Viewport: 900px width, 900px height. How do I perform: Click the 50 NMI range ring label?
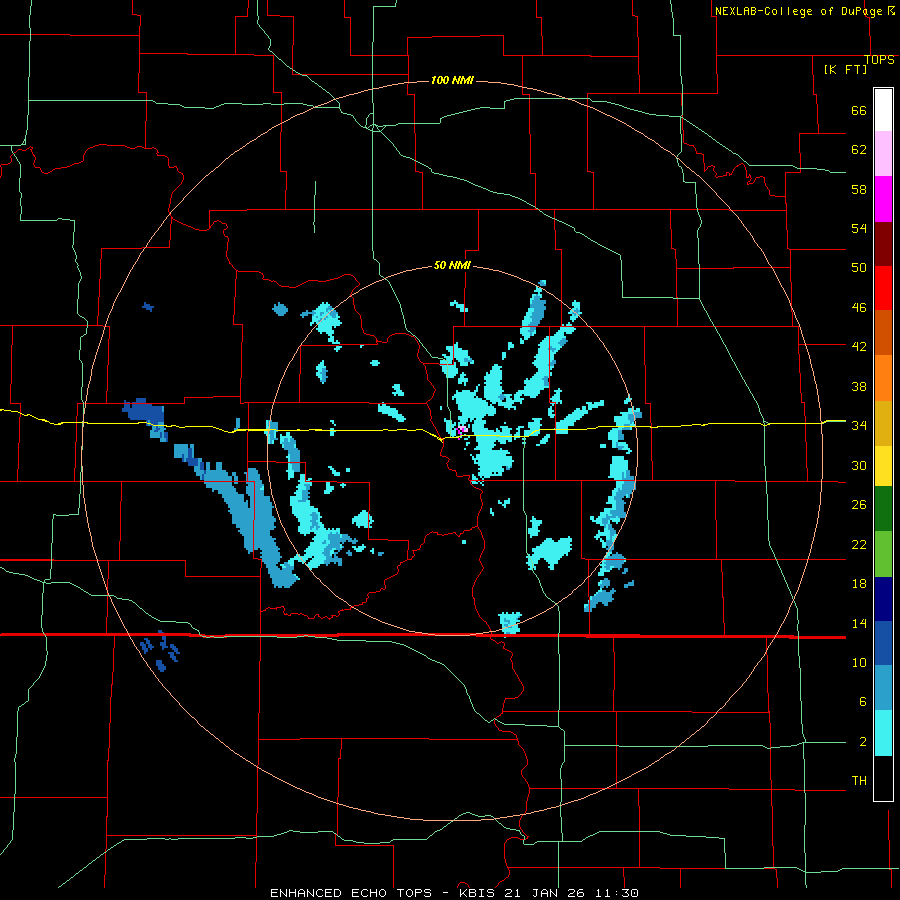tap(452, 265)
